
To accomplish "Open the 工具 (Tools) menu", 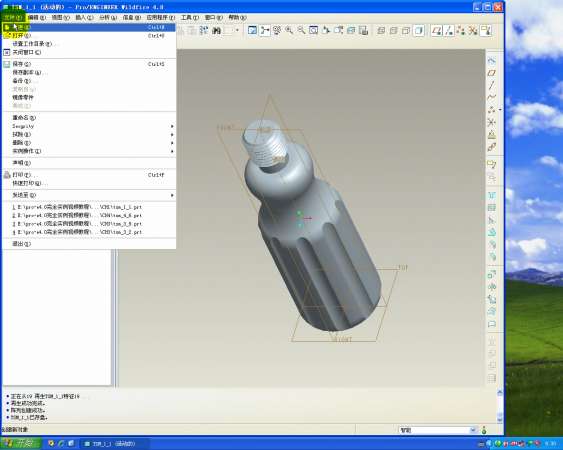I will coord(190,17).
